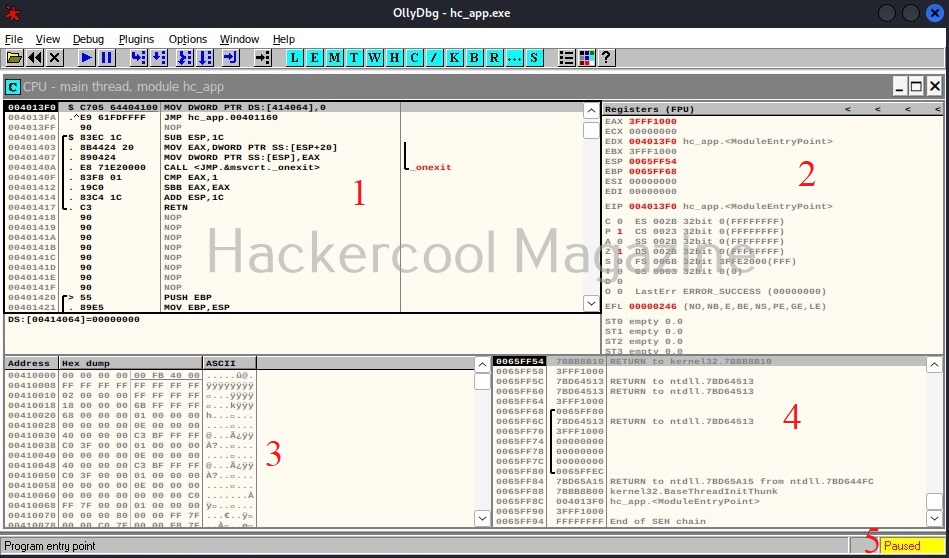Viewport: 949px width, 558px height.
Task: Click the EAX register value 3FFF1000
Action: pos(652,121)
